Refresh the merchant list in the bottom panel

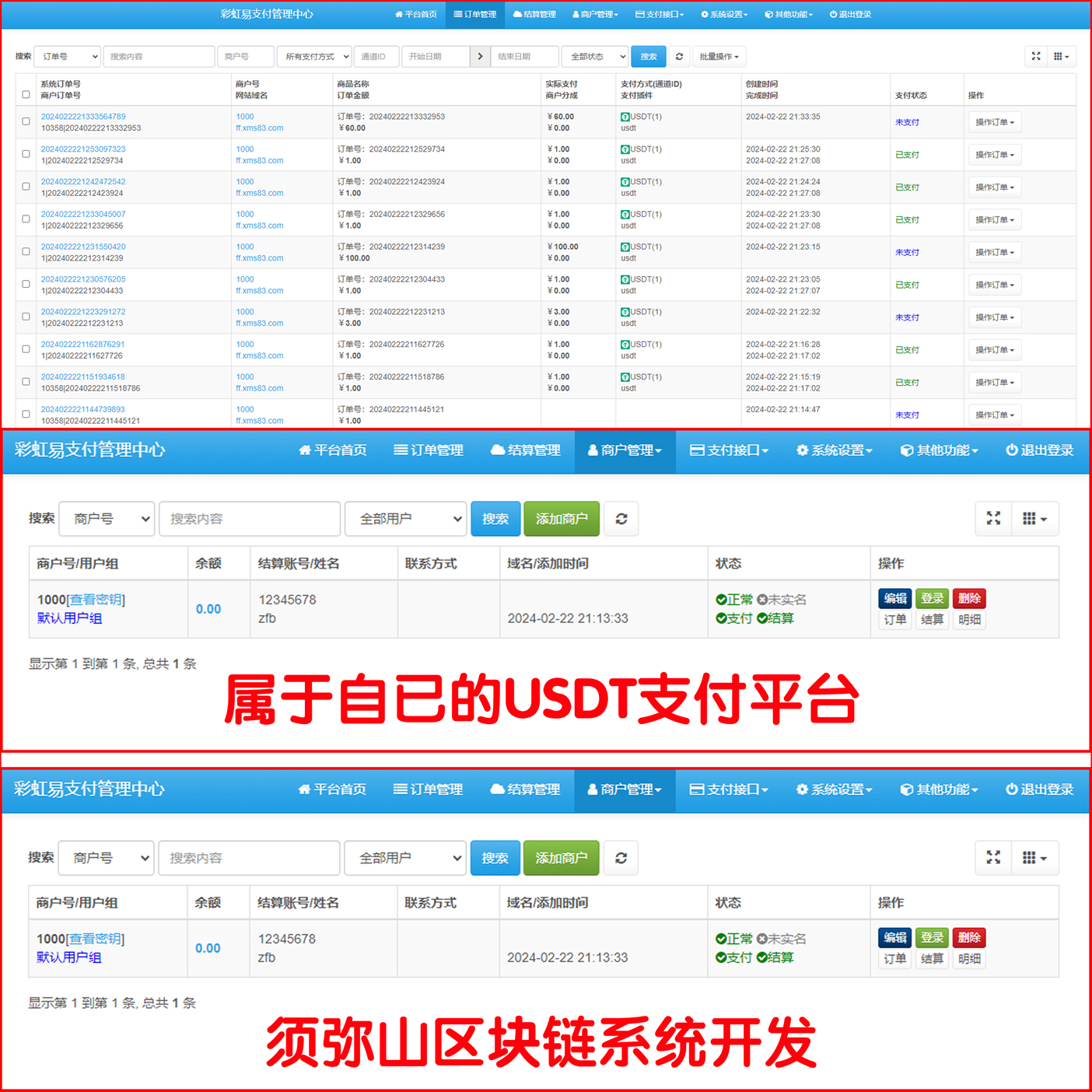tap(621, 858)
